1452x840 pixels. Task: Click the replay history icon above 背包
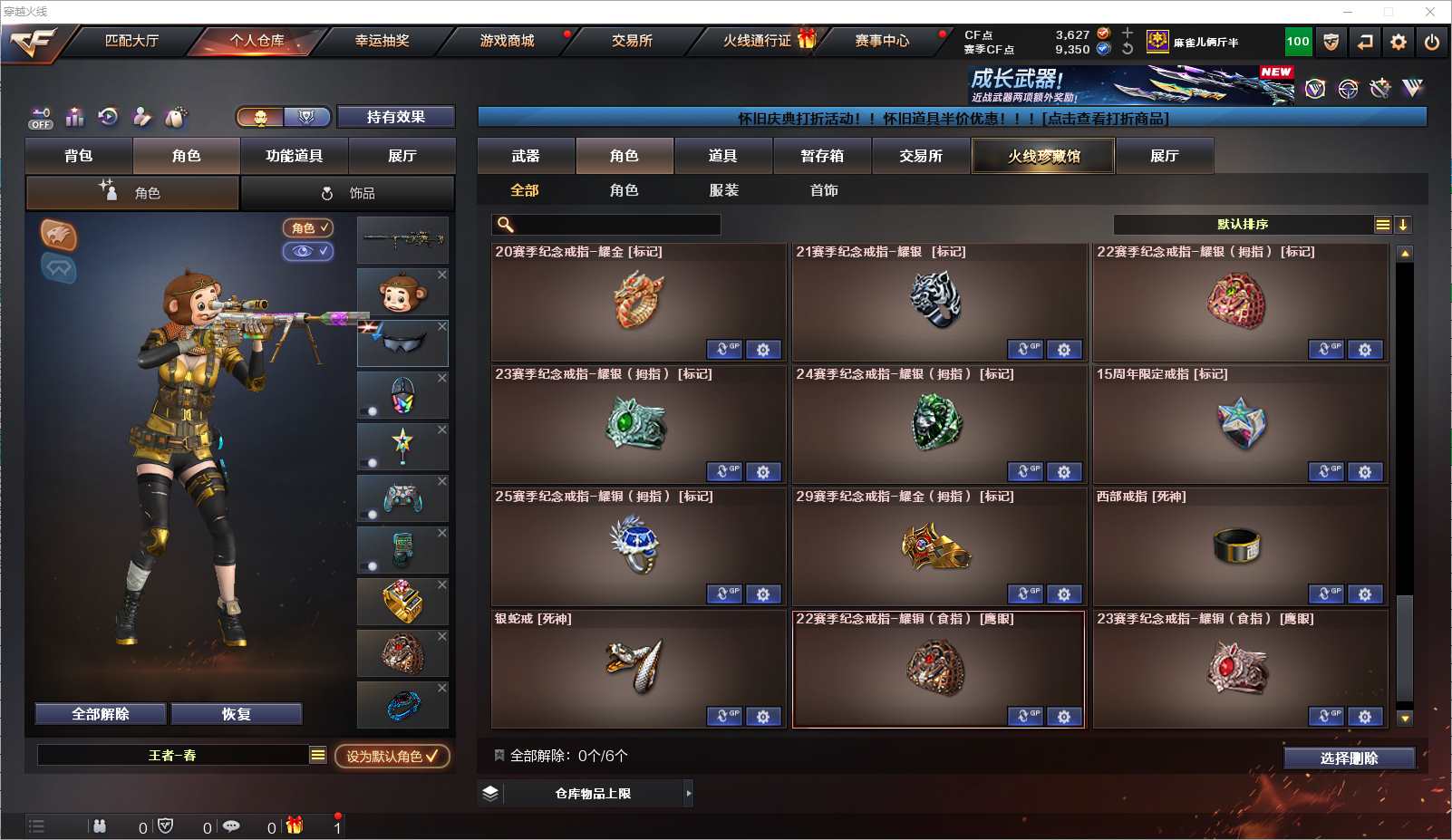click(109, 117)
